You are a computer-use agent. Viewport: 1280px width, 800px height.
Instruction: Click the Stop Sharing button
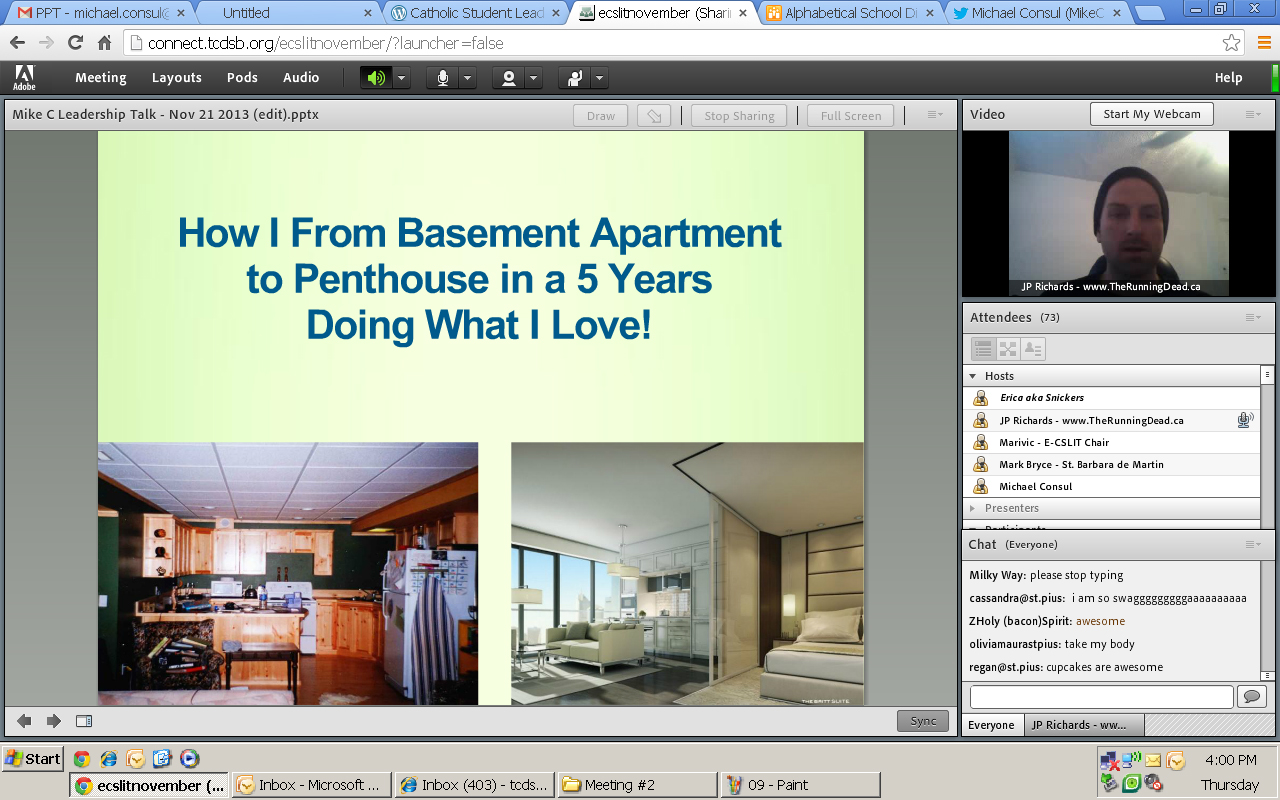tap(739, 116)
